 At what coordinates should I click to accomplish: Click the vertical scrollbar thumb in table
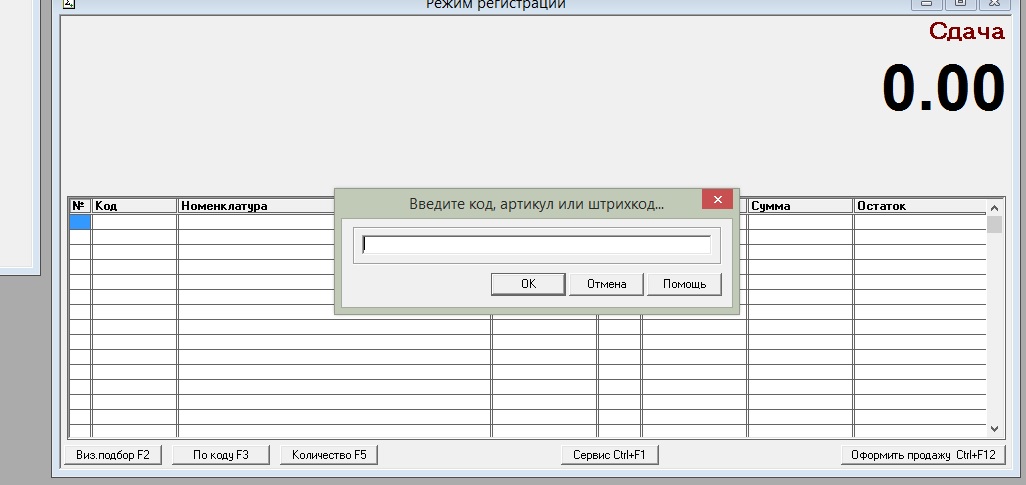coord(994,224)
